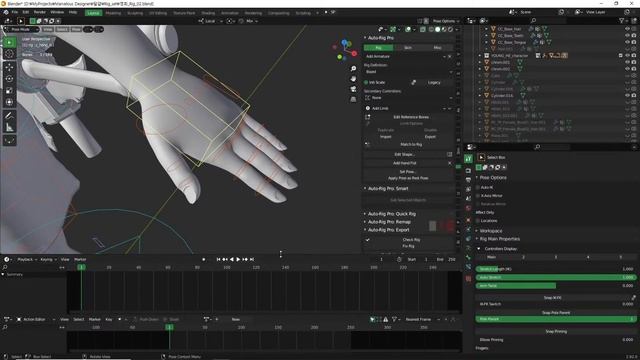Image resolution: width=640 pixels, height=360 pixels.
Task: Click the Check Rig button
Action: [x=411, y=240]
